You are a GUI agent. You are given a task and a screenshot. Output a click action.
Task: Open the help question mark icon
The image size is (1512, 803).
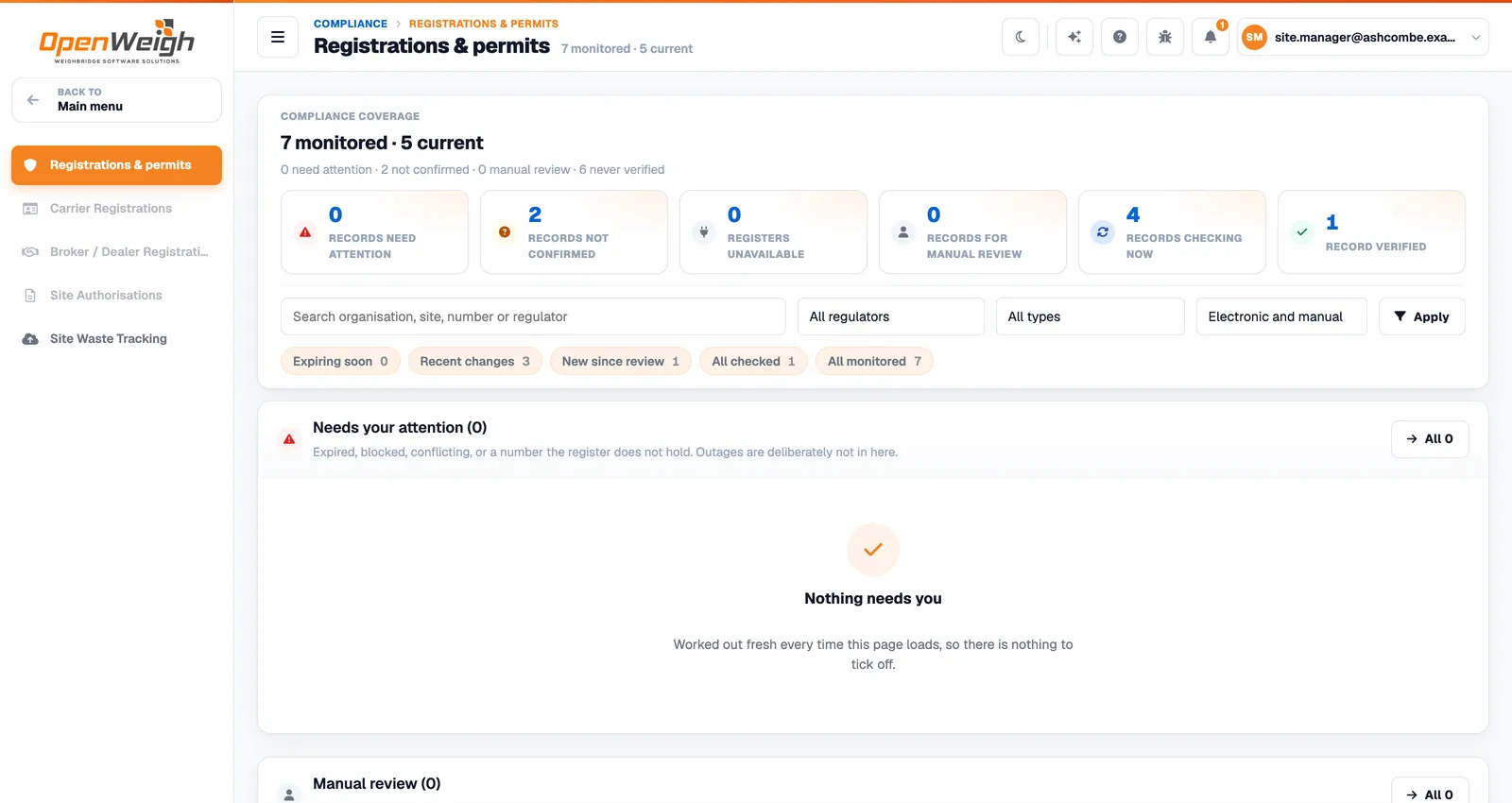click(1120, 37)
